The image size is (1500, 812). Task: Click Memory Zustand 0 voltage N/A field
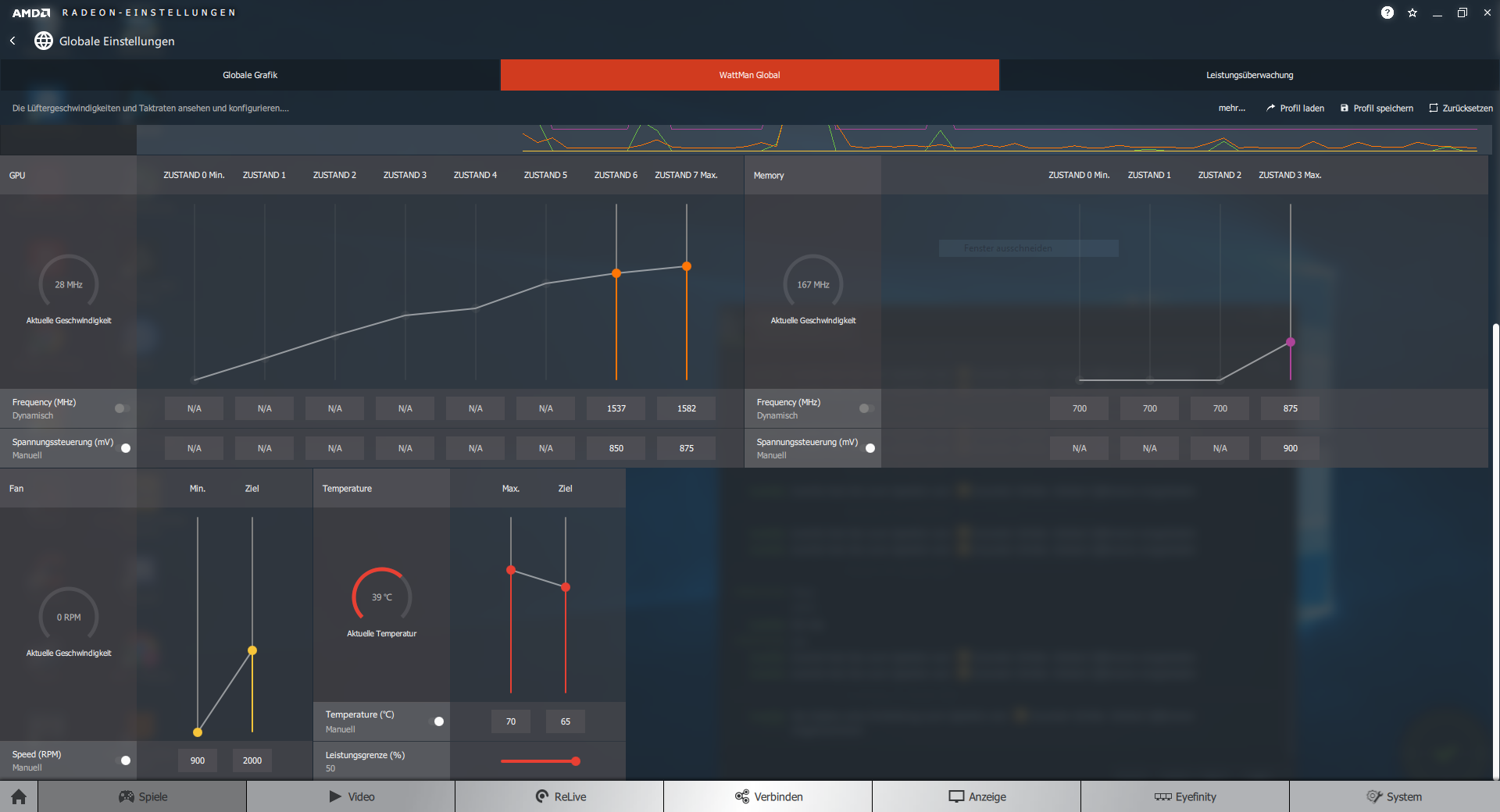[1080, 448]
